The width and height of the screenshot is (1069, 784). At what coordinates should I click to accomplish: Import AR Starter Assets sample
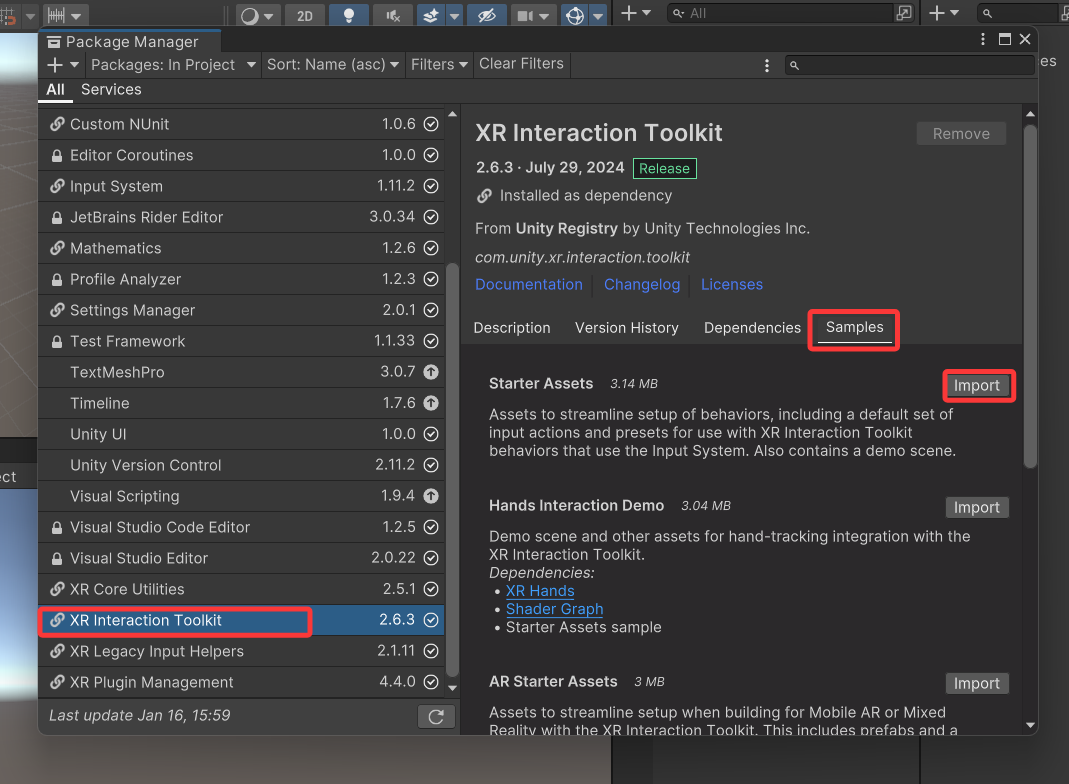[x=976, y=684]
